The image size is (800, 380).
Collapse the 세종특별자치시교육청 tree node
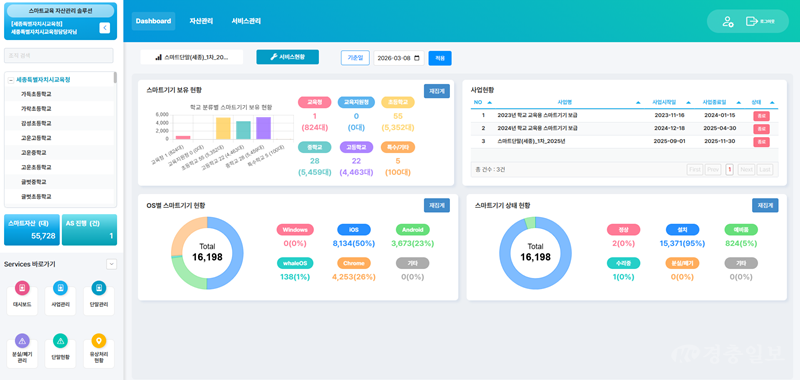pyautogui.click(x=11, y=80)
